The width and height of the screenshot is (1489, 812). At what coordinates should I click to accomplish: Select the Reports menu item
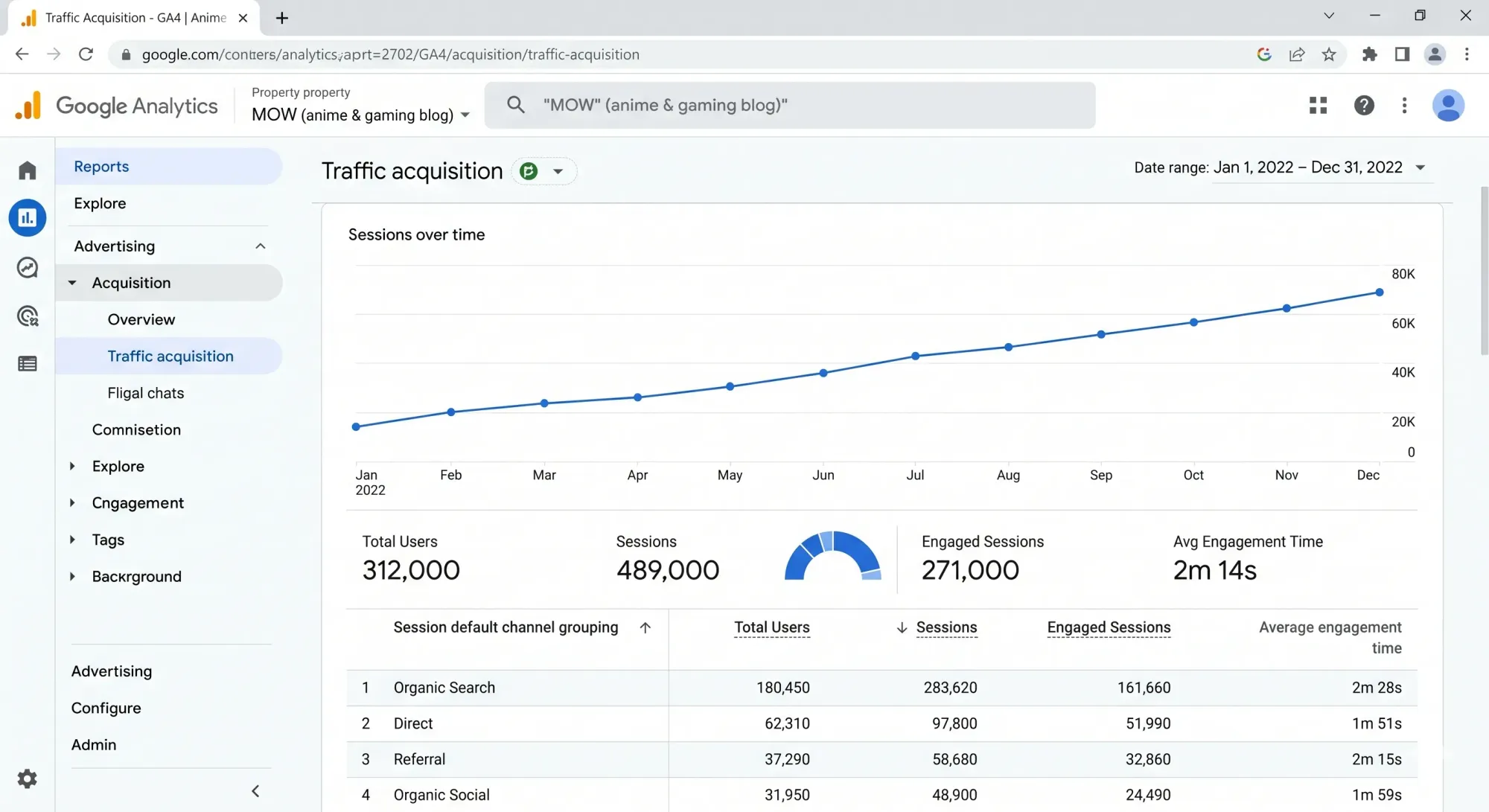point(101,167)
